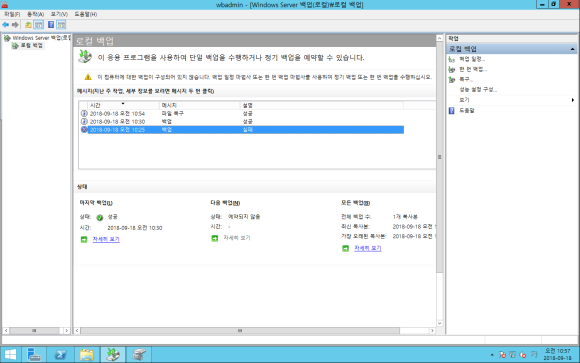The height and width of the screenshot is (363, 580).
Task: Click the backup app icon beside the description
Action: (85, 56)
